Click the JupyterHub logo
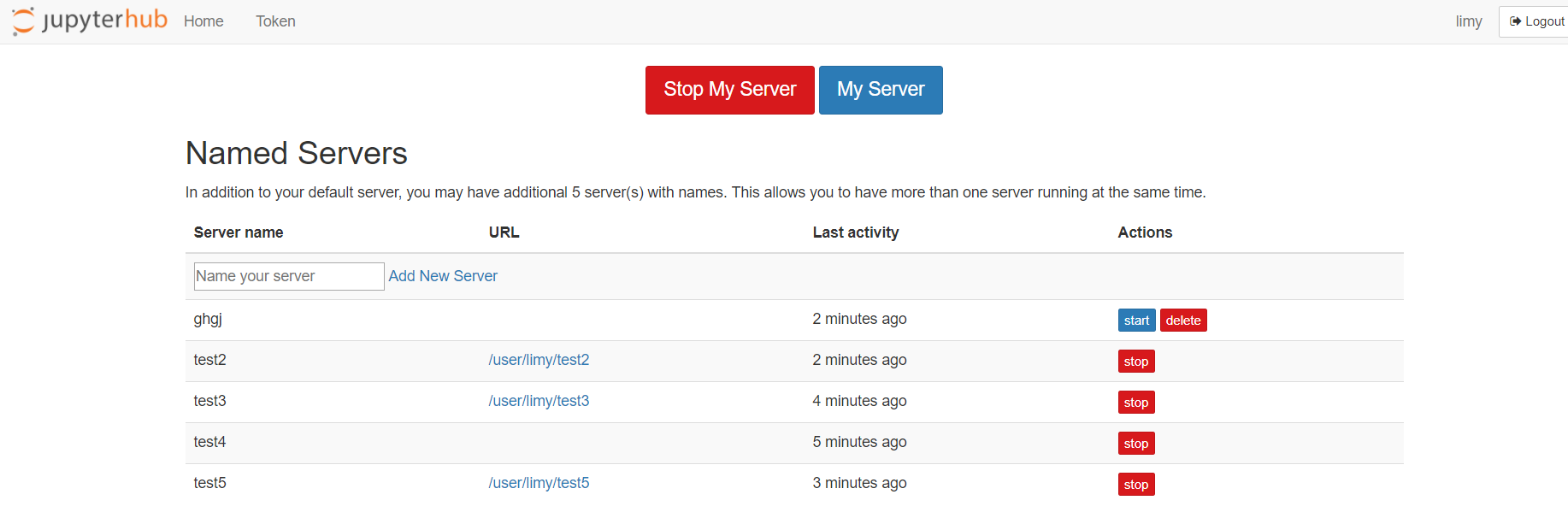Viewport: 1568px width, 512px height. pyautogui.click(x=90, y=21)
